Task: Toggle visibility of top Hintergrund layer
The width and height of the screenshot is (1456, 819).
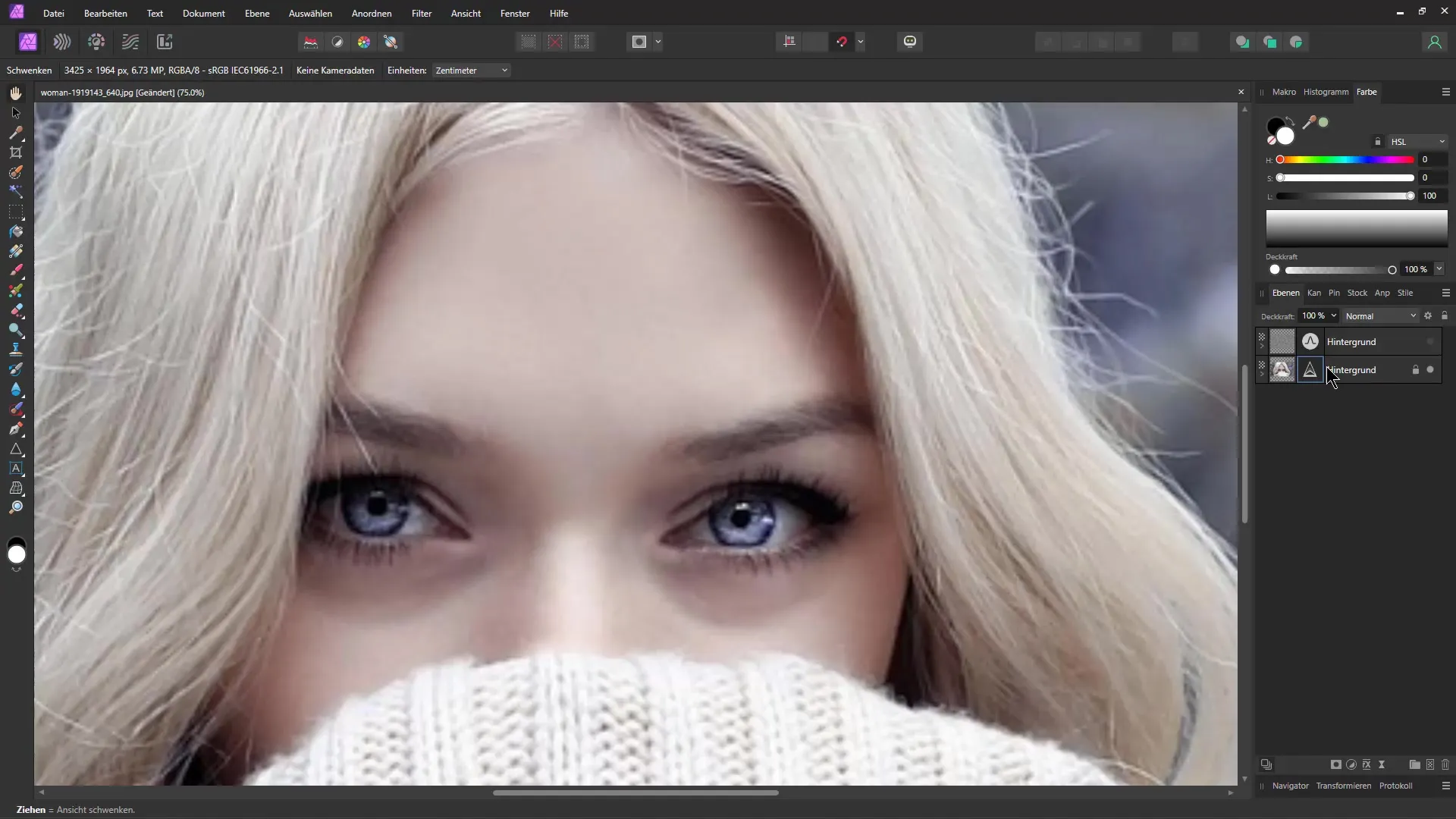Action: (x=1430, y=342)
